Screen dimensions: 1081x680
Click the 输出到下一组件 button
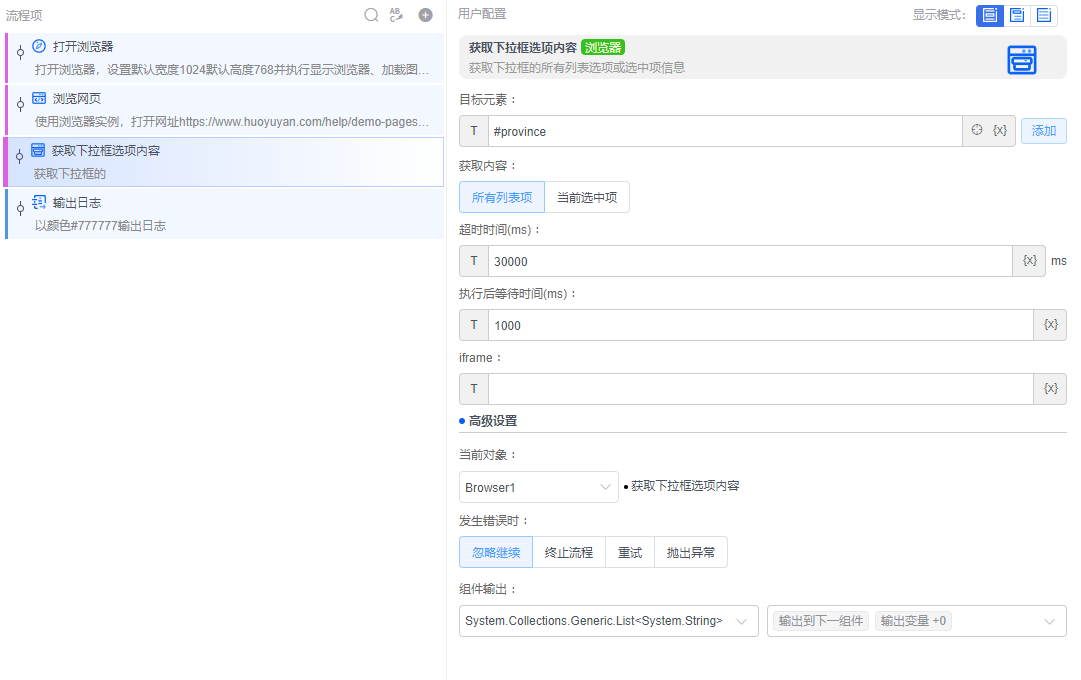point(819,620)
